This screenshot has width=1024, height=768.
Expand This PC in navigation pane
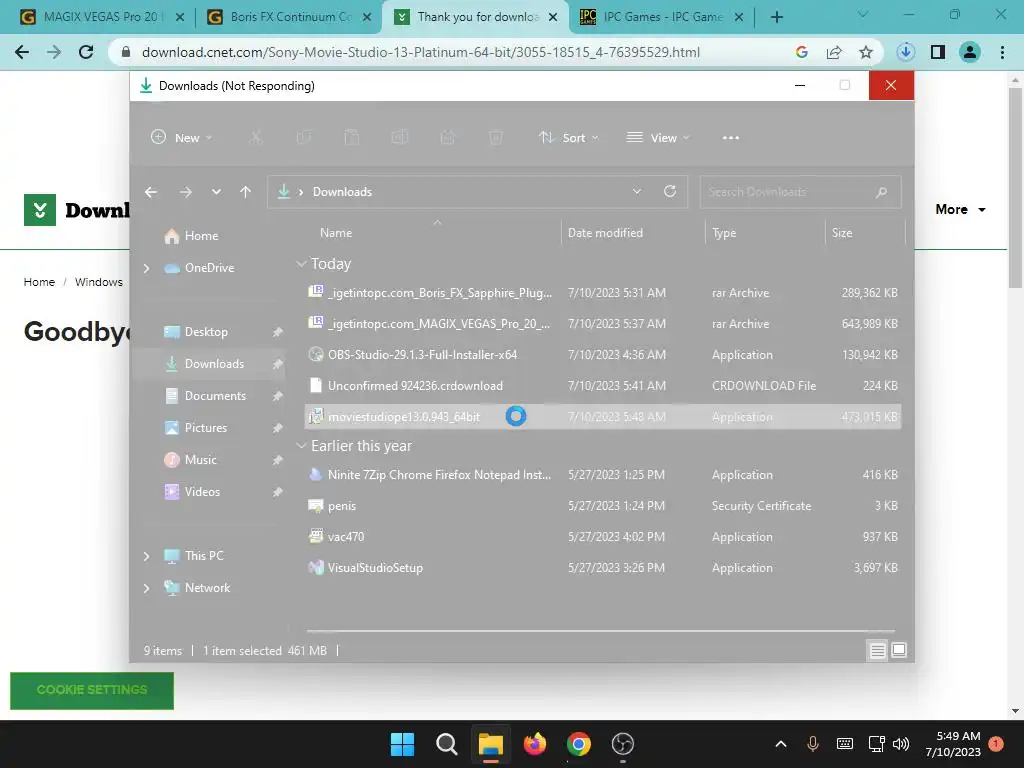click(x=146, y=556)
